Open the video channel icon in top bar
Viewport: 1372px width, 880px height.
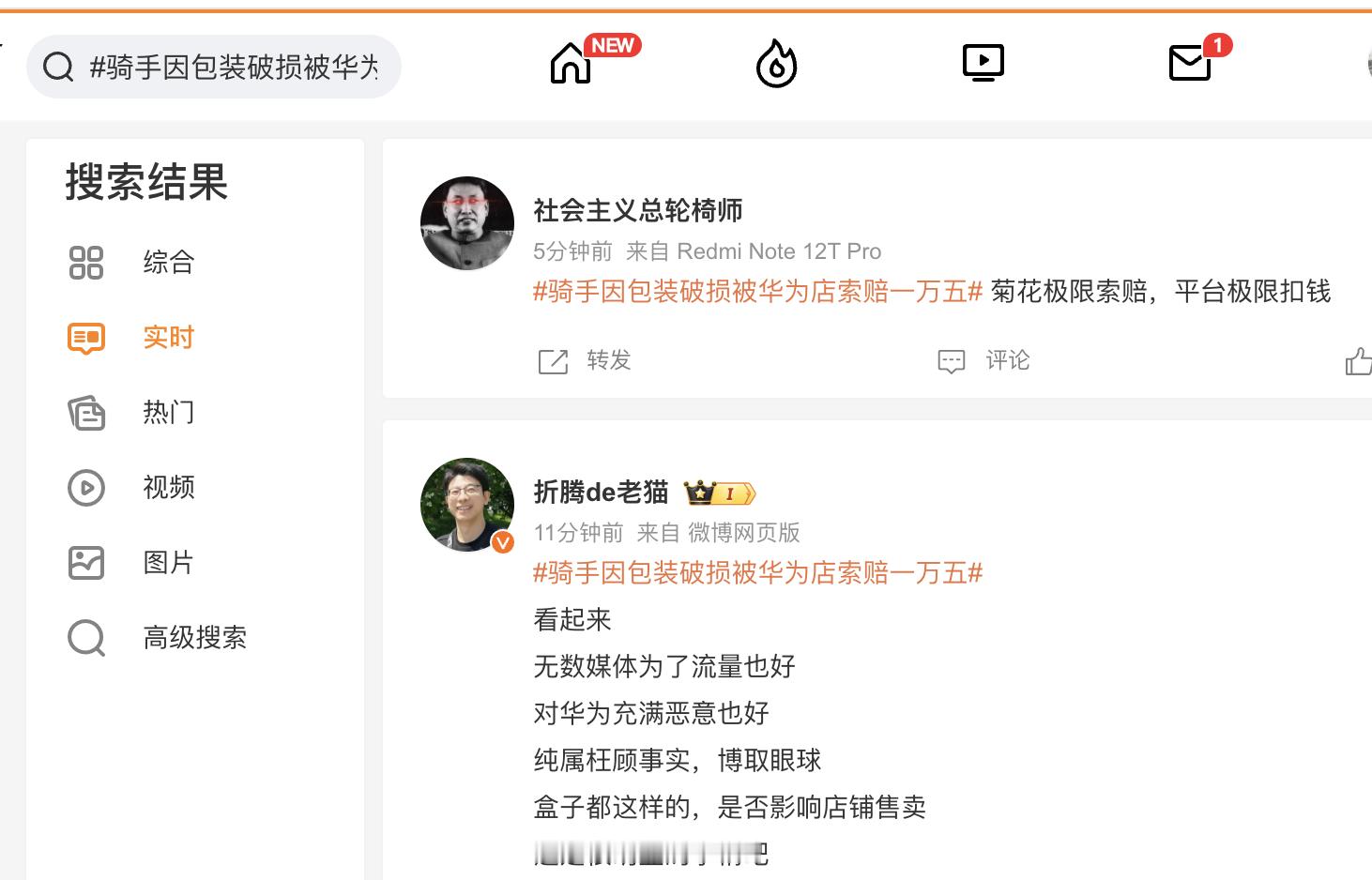coord(983,63)
